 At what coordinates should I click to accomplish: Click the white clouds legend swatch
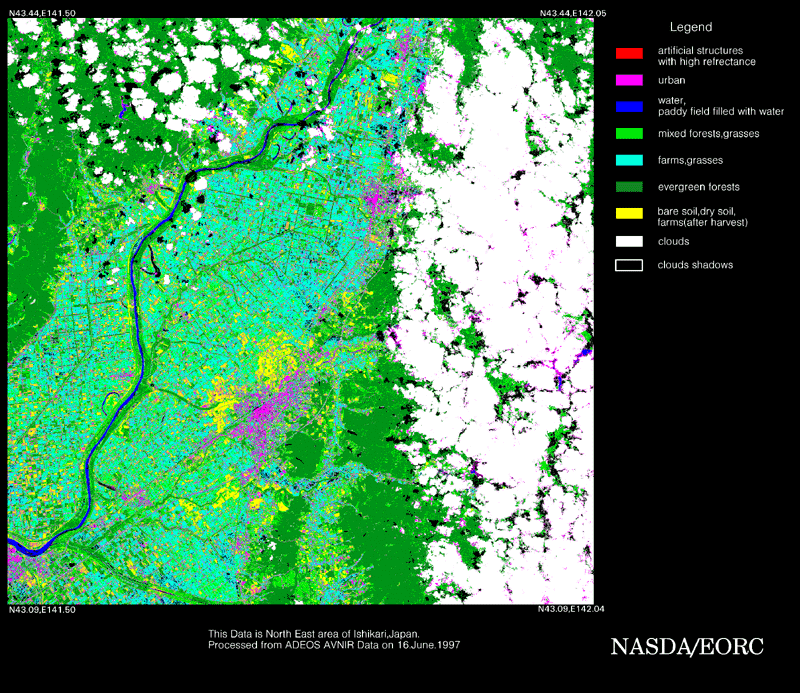(629, 241)
